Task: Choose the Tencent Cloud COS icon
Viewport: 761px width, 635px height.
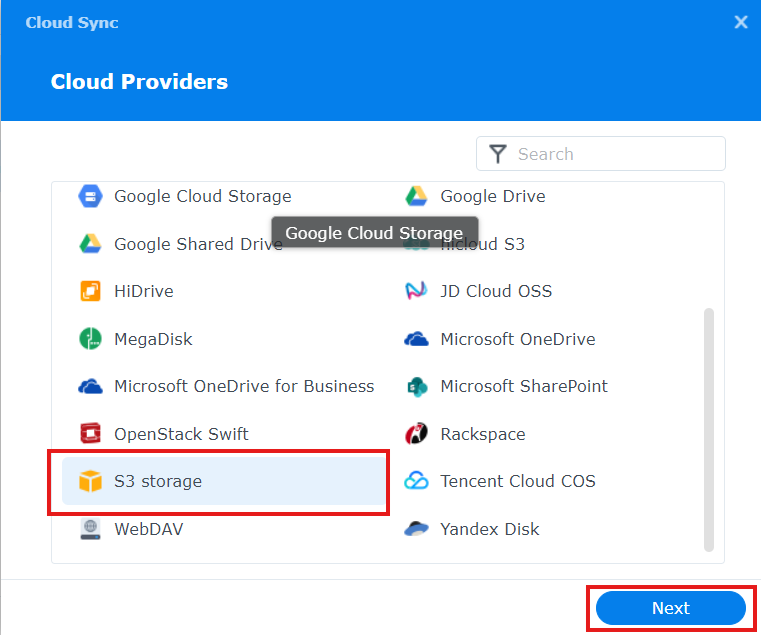Action: pos(416,481)
